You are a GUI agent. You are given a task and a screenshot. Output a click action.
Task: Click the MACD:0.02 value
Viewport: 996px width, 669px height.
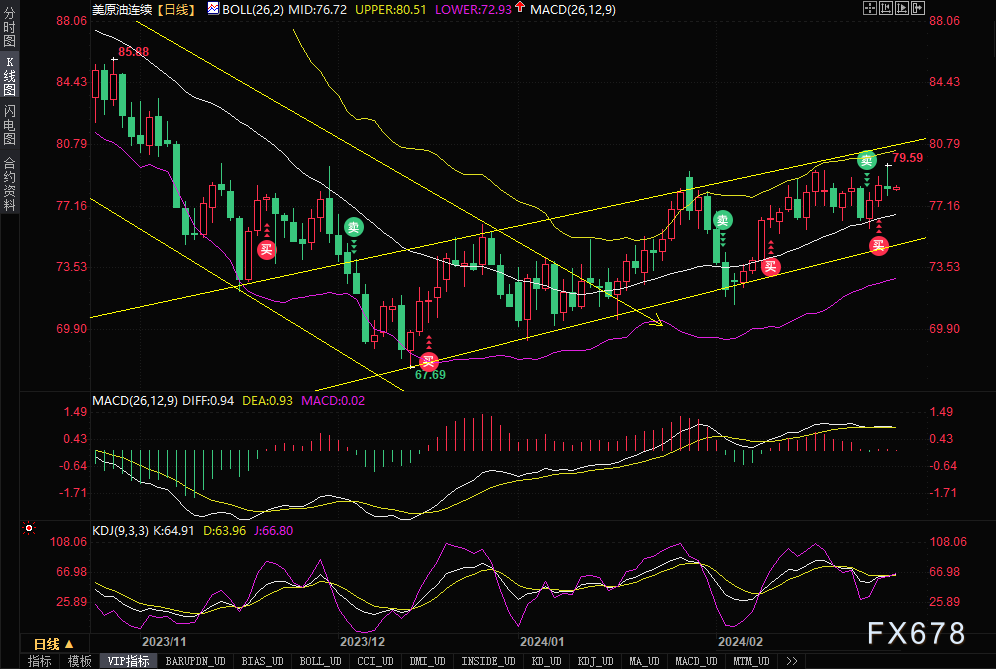(333, 401)
